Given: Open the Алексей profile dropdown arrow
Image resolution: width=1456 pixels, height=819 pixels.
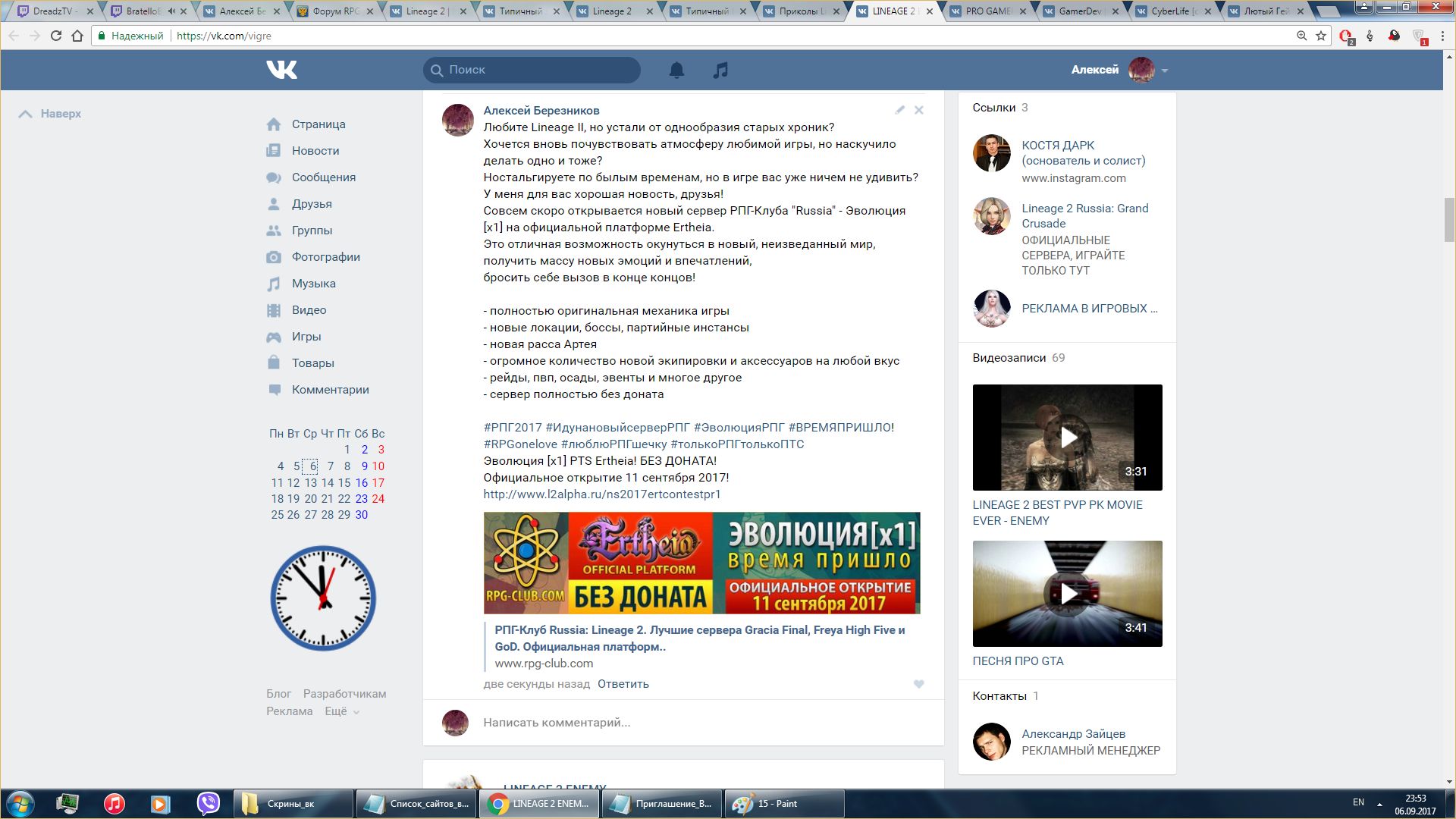Looking at the screenshot, I should coord(1164,71).
